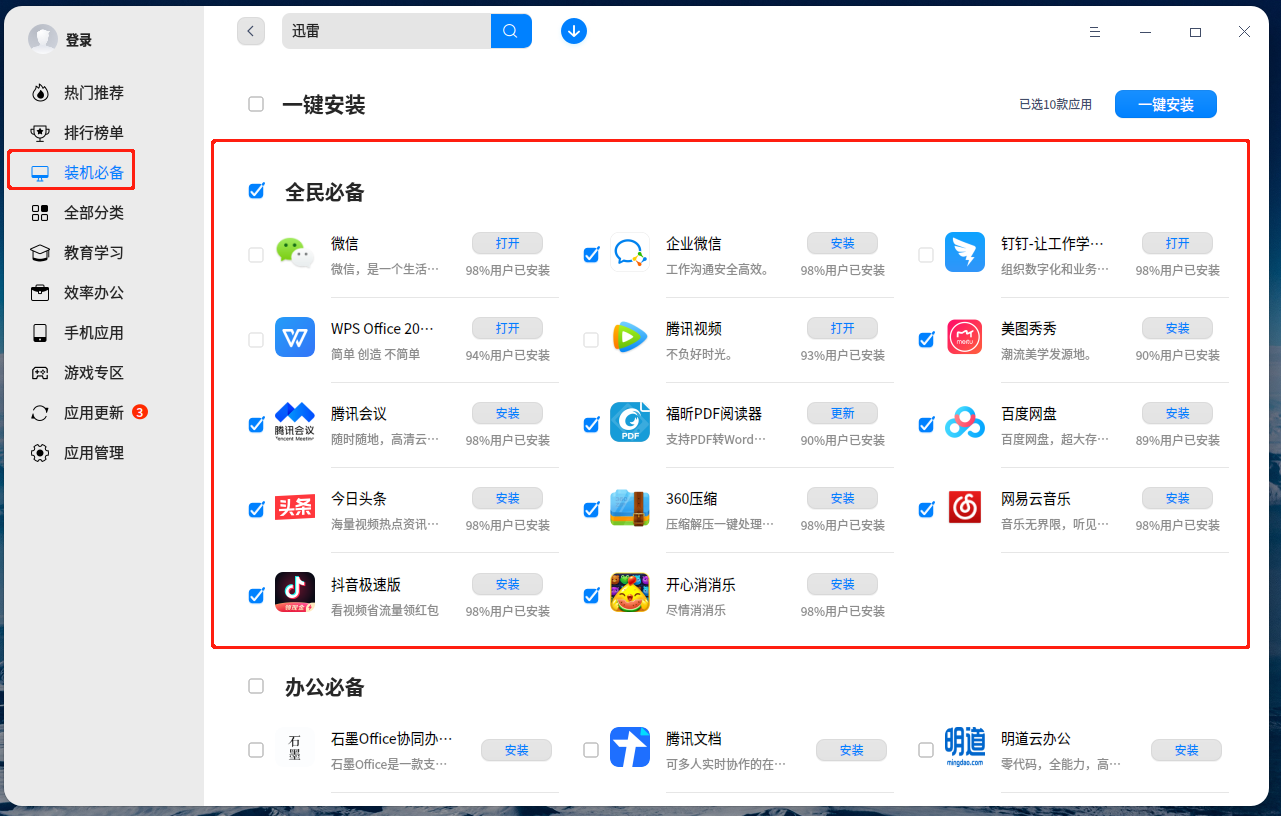Toggle the 一键安装 select-all checkbox
Screen dimensions: 1281x816
coord(256,104)
